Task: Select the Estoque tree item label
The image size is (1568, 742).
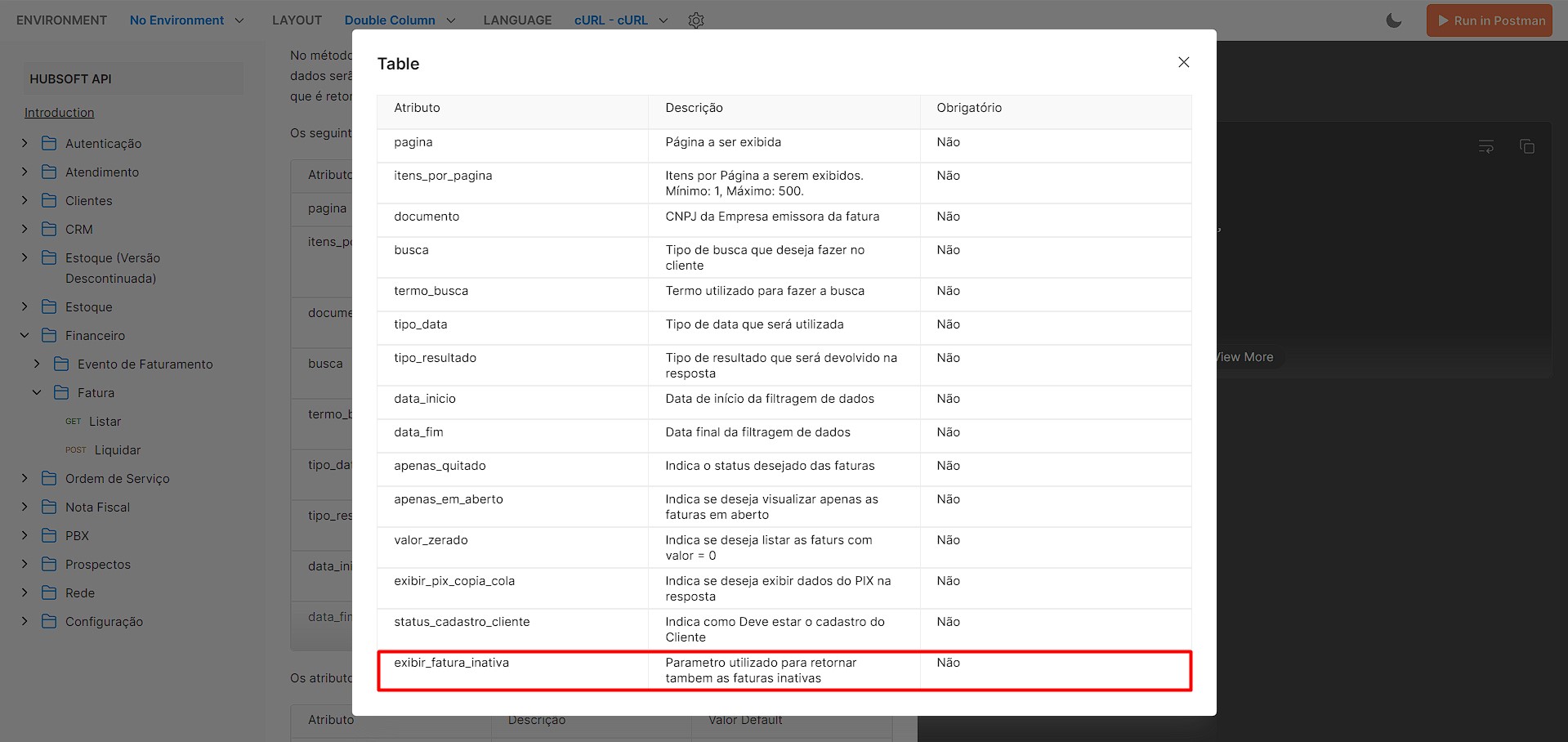Action: tap(89, 307)
